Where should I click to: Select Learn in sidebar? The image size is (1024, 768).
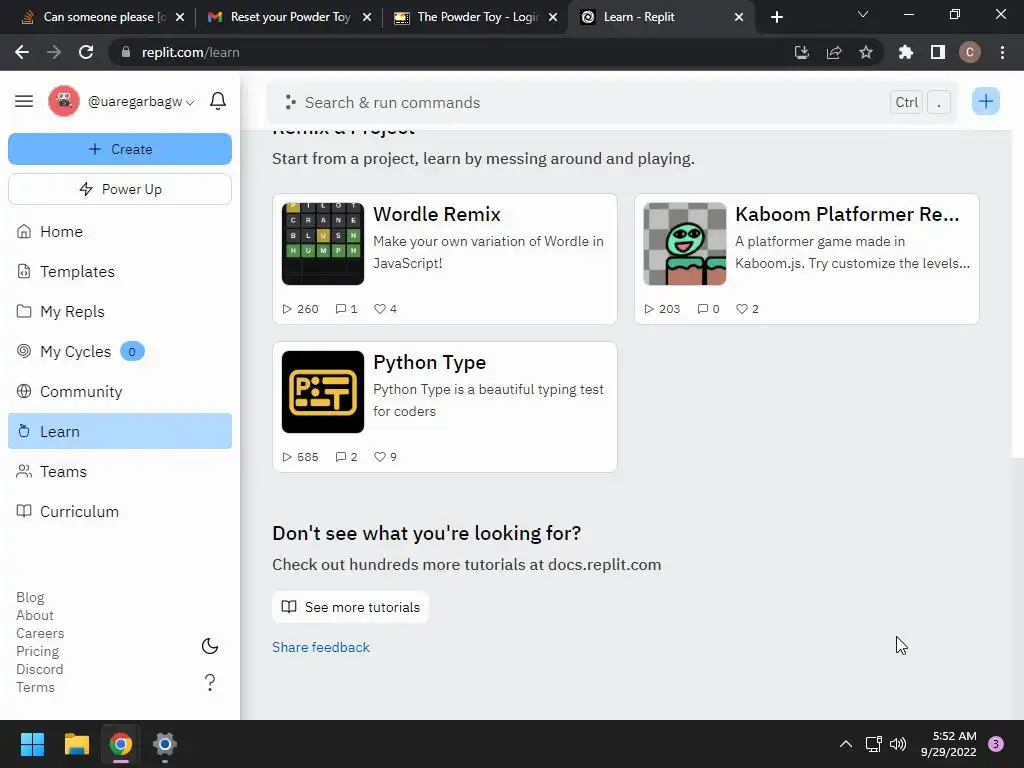tap(120, 431)
